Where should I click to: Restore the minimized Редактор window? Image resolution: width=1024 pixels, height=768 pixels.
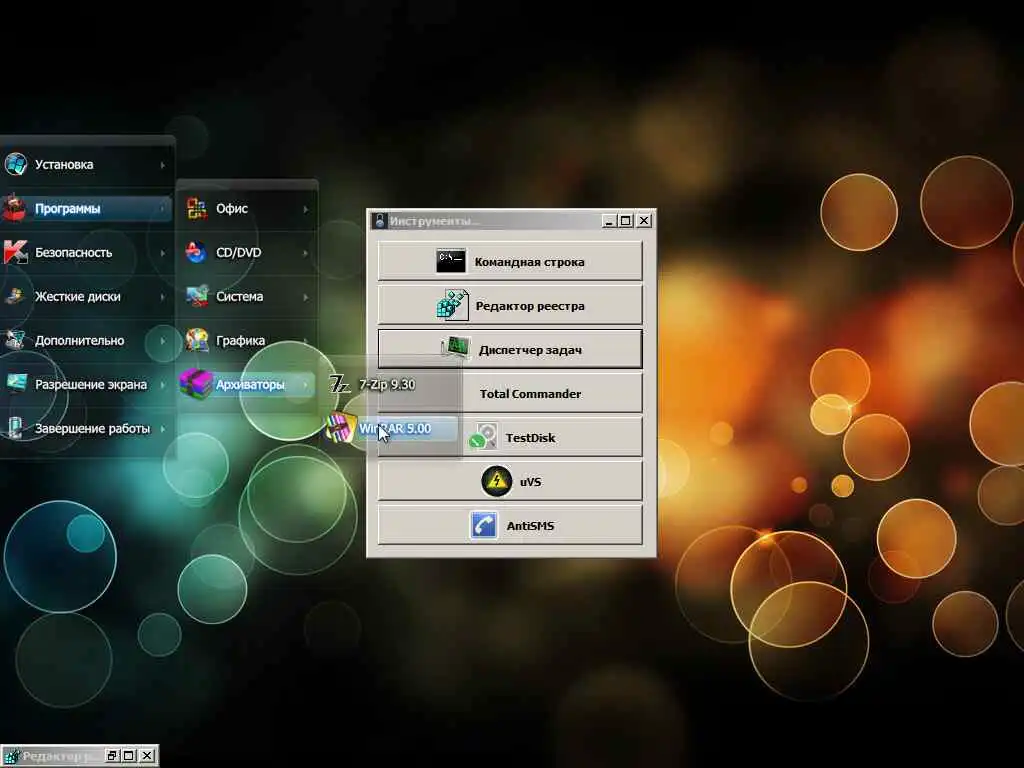pos(112,756)
